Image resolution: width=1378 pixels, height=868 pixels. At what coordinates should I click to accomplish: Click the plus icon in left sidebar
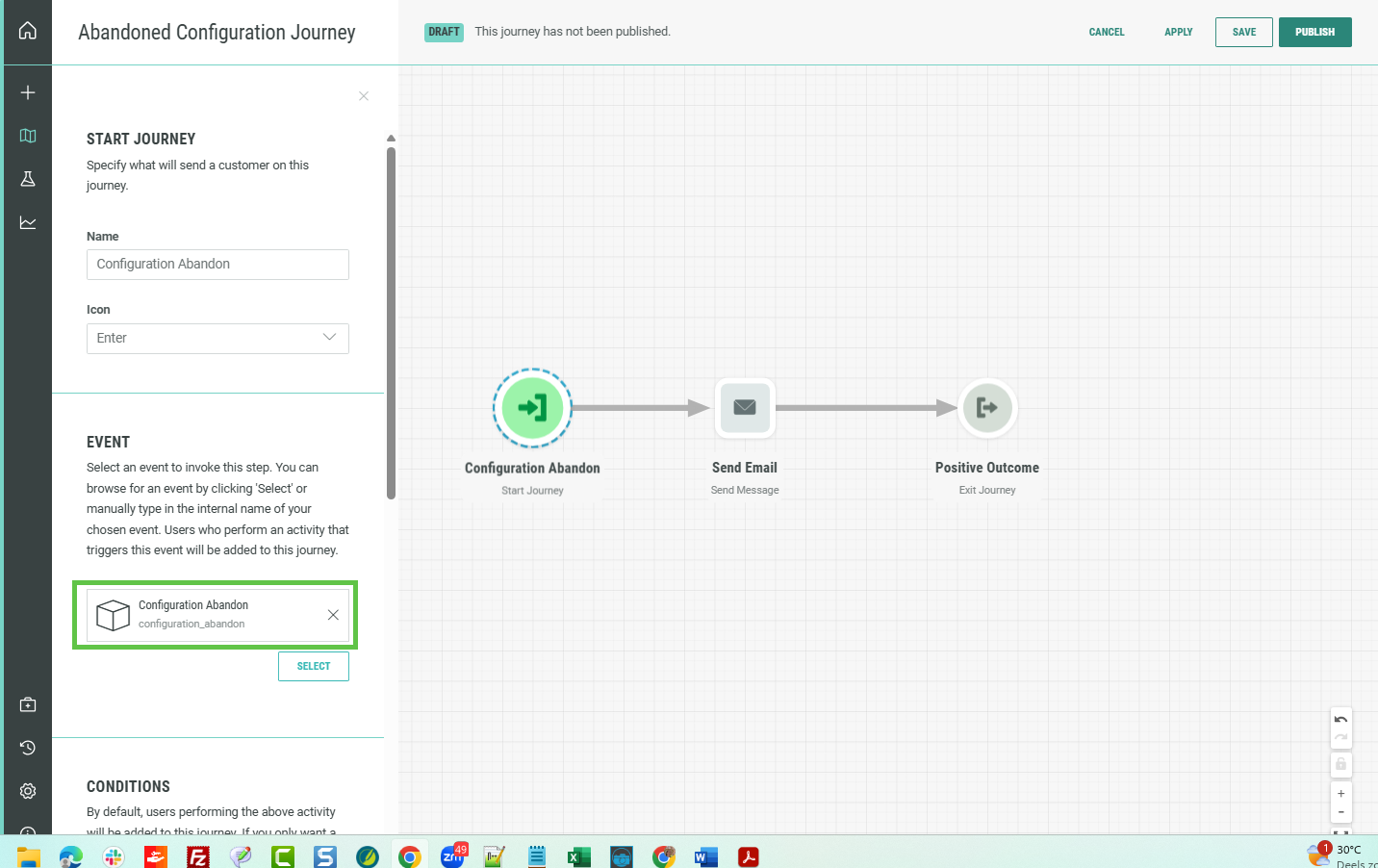(x=28, y=92)
